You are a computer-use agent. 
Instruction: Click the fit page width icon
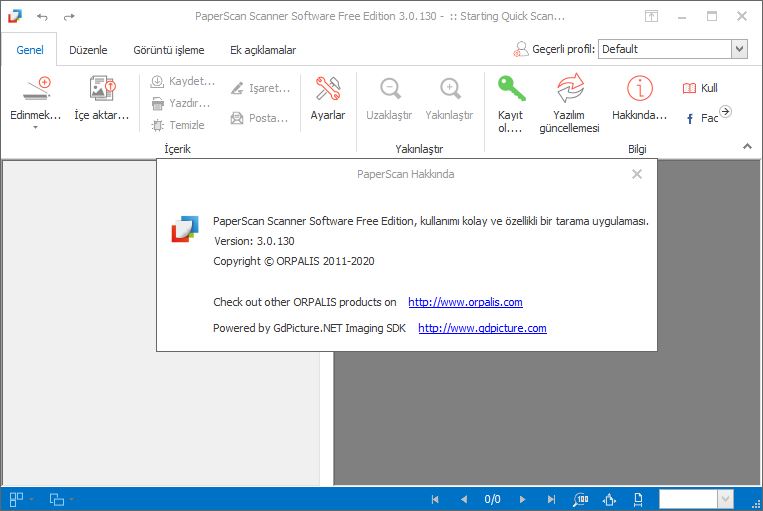[x=638, y=499]
